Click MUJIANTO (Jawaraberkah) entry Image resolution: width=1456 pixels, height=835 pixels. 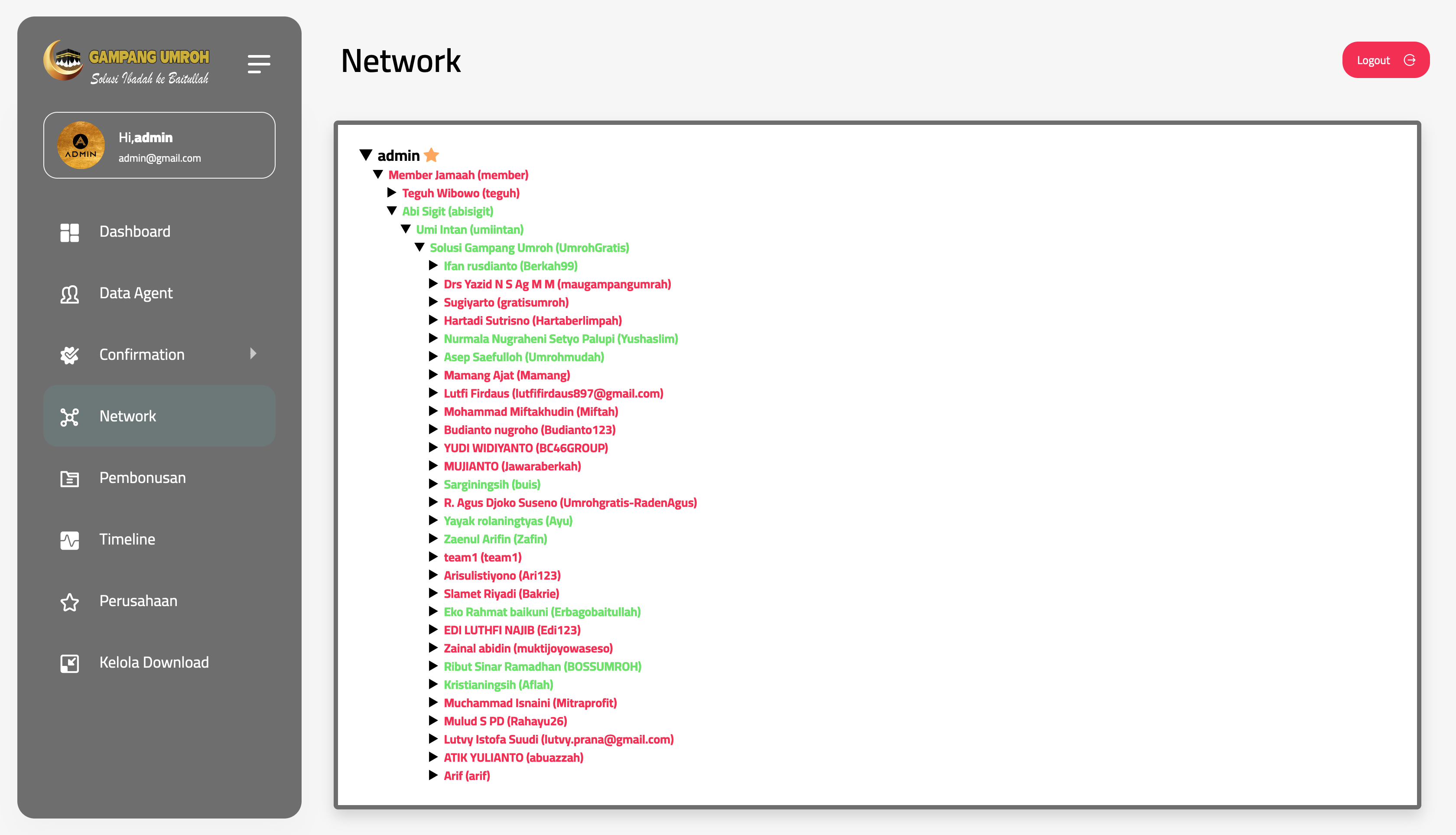pyautogui.click(x=513, y=466)
